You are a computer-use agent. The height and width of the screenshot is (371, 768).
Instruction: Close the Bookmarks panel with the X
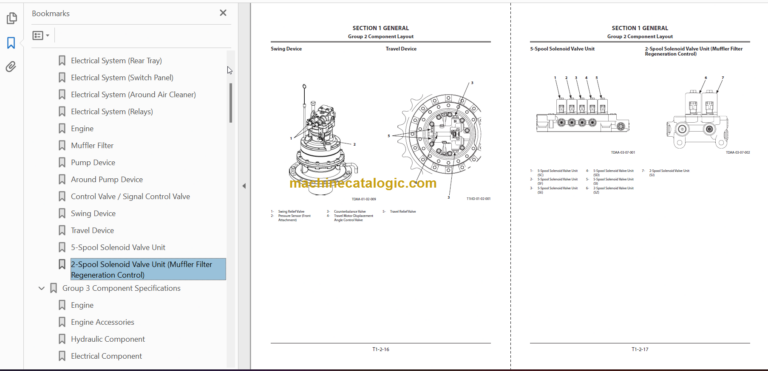[223, 13]
